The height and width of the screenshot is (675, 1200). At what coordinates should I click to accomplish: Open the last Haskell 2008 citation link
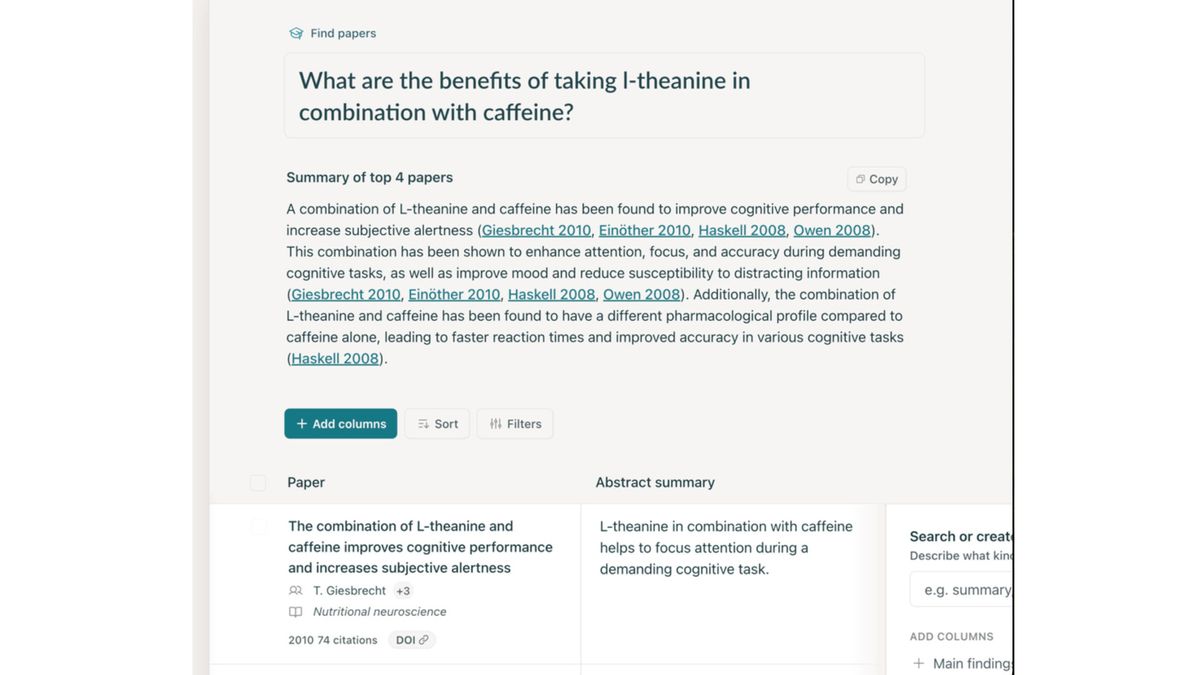[335, 359]
